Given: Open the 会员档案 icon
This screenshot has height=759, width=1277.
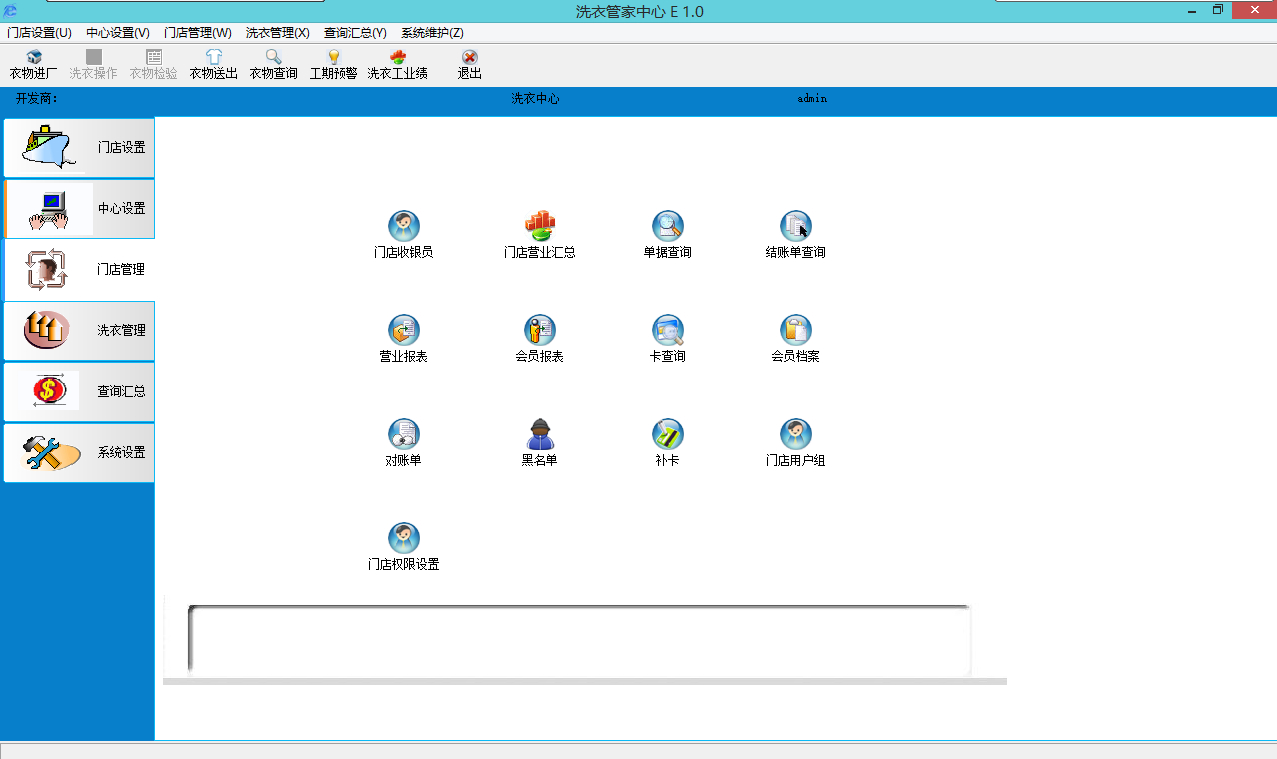Looking at the screenshot, I should click(x=795, y=330).
